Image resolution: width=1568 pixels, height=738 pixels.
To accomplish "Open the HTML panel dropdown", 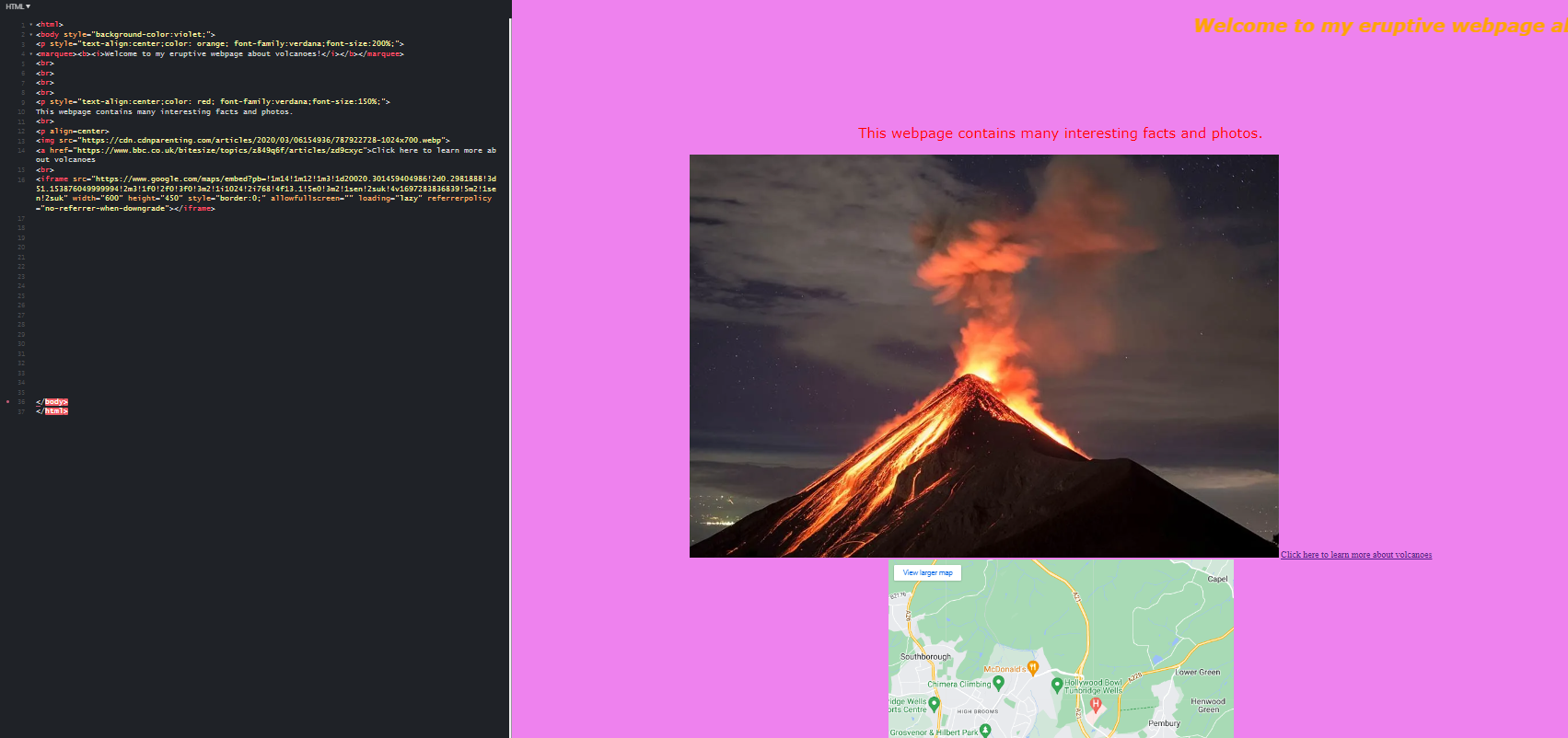I will point(17,6).
